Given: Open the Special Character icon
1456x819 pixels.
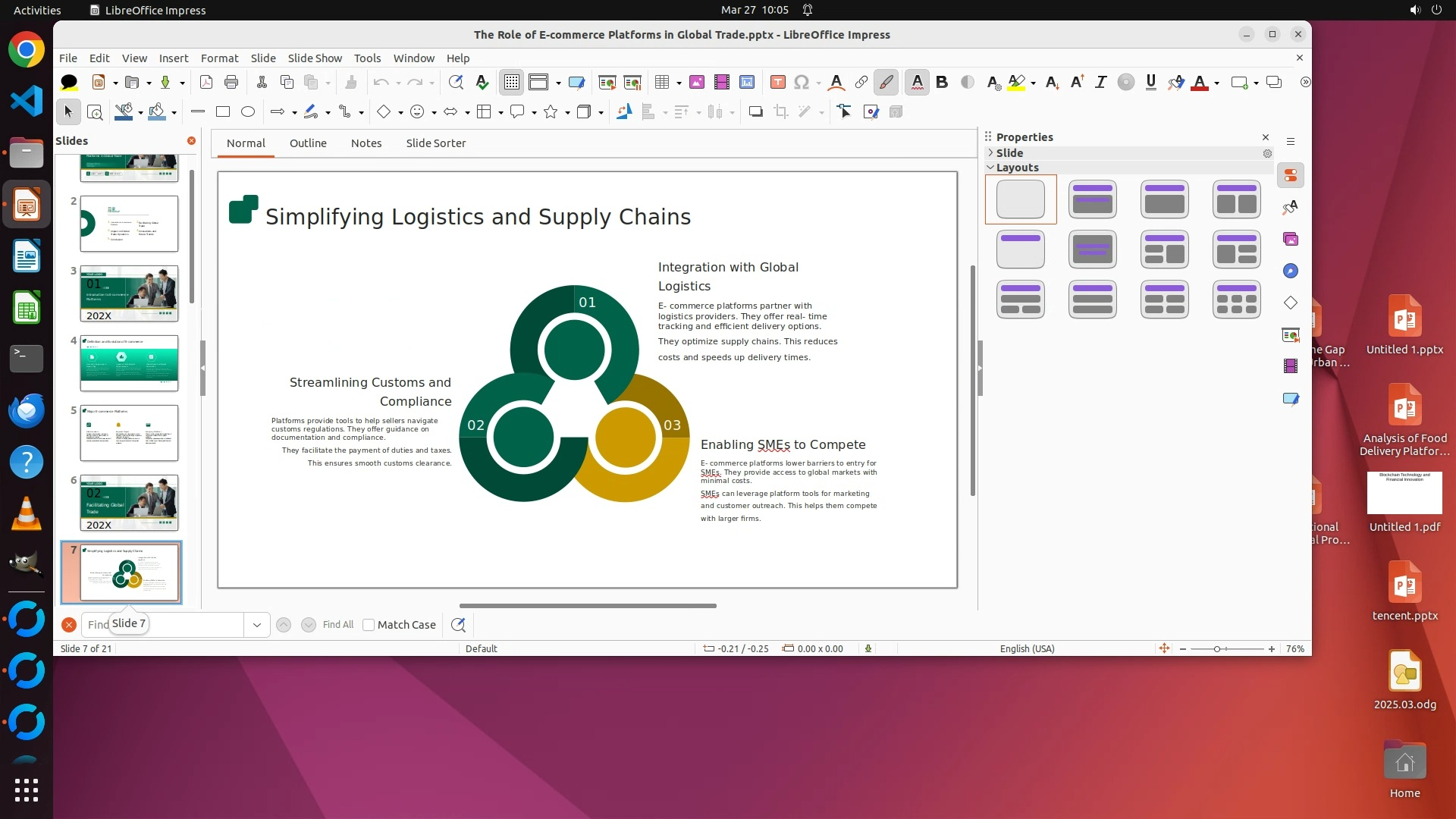Looking at the screenshot, I should point(802,82).
